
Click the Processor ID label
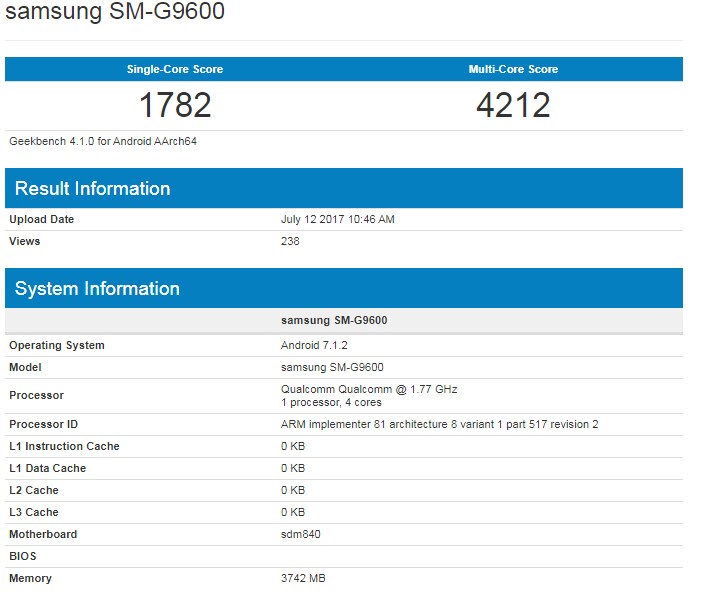click(43, 424)
